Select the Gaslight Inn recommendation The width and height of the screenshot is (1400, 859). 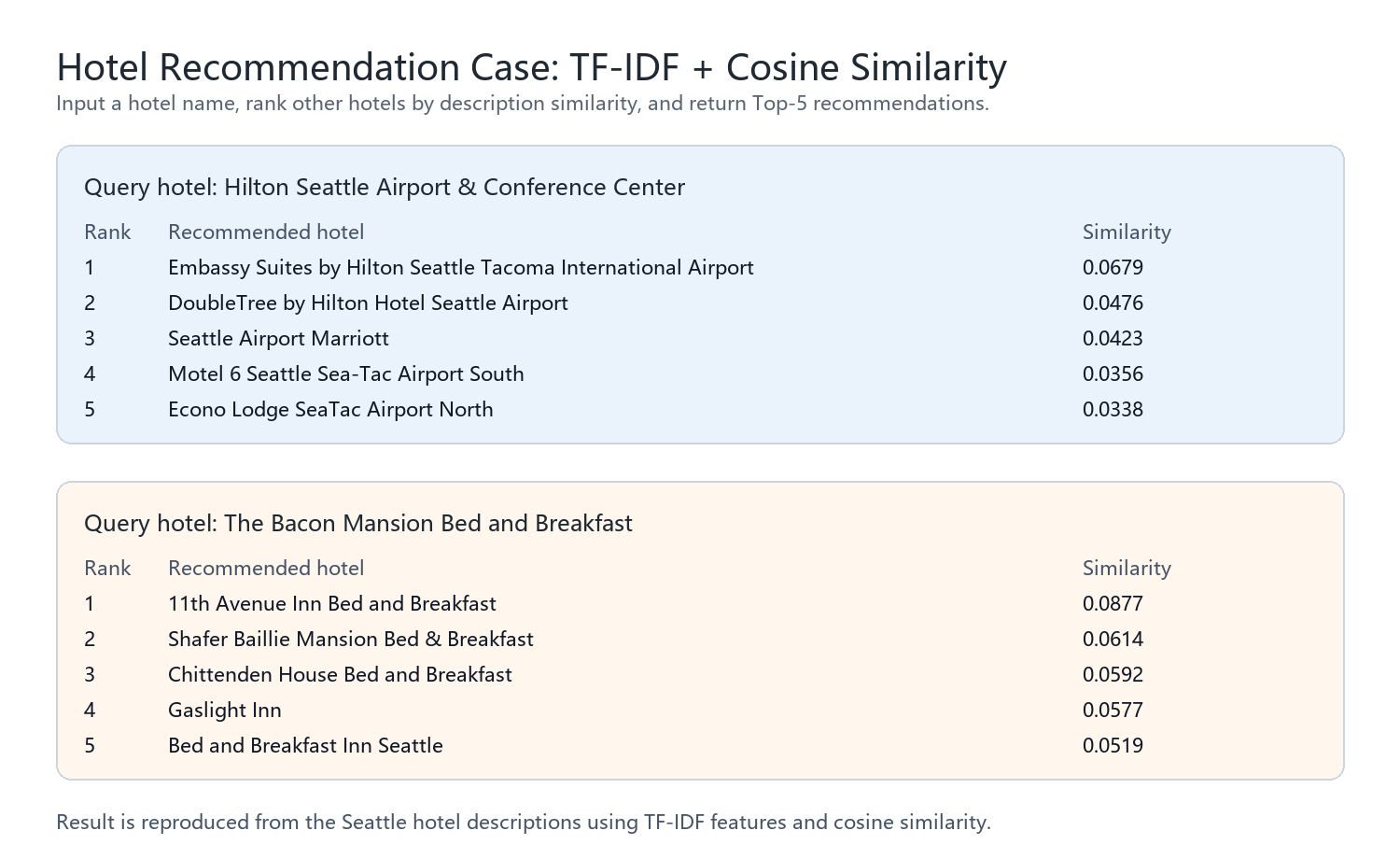coord(225,711)
